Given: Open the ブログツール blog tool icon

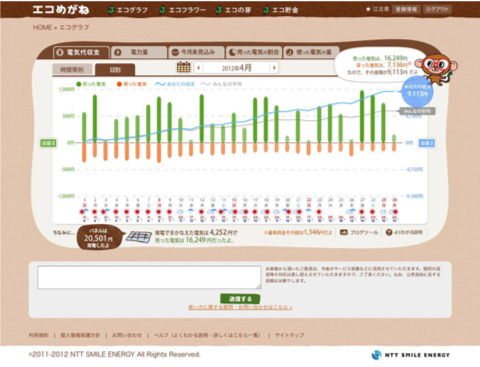Looking at the screenshot, I should [344, 232].
